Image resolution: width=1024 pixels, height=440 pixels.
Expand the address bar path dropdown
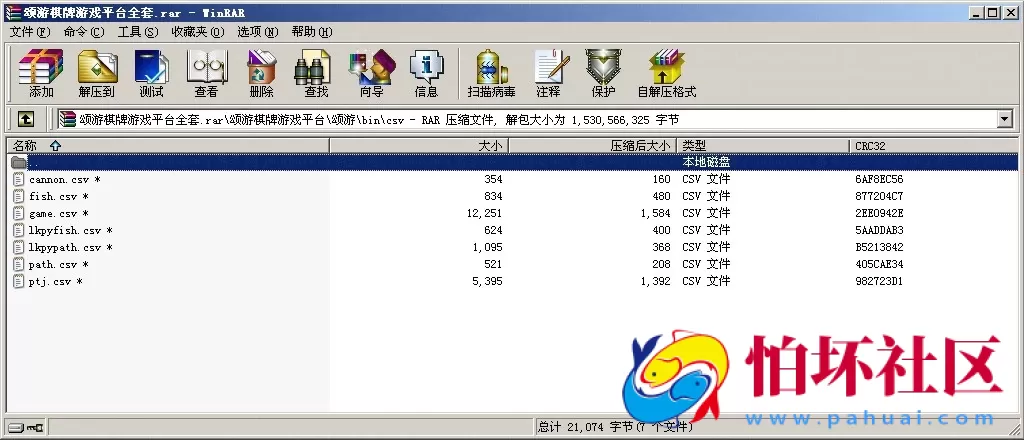click(x=1004, y=119)
